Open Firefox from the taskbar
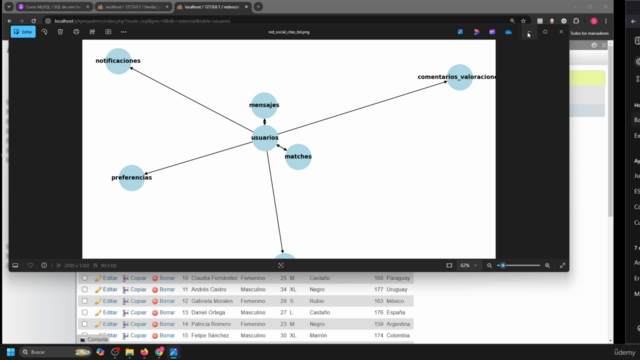Viewport: 640px width, 360px height. 144,352
